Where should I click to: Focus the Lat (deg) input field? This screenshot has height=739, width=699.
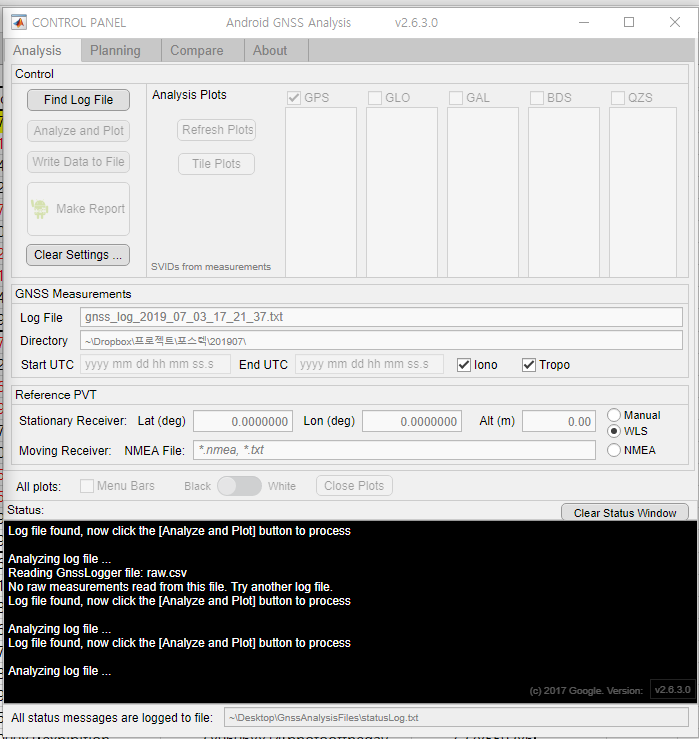pyautogui.click(x=243, y=422)
